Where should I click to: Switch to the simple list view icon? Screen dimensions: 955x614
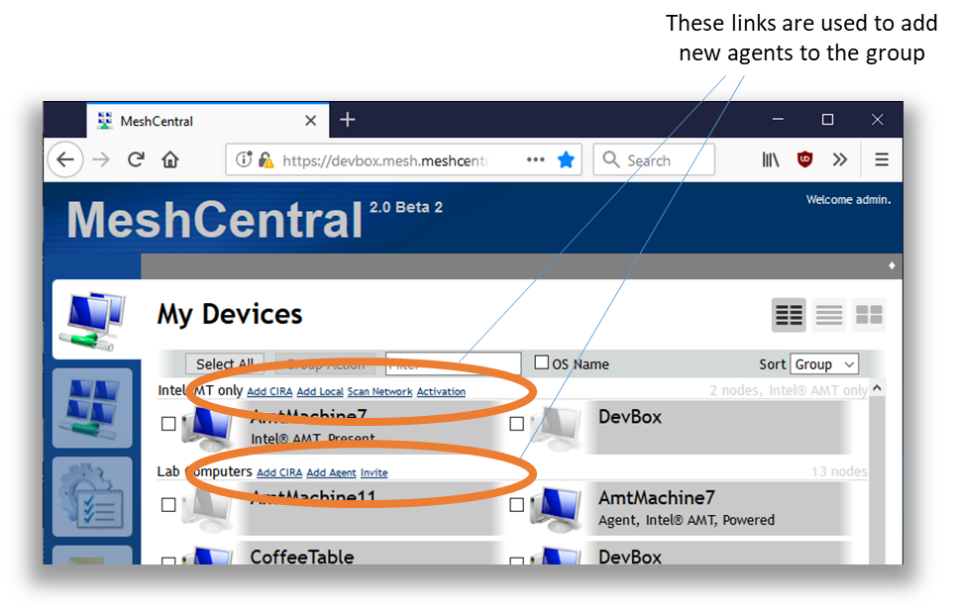(828, 315)
